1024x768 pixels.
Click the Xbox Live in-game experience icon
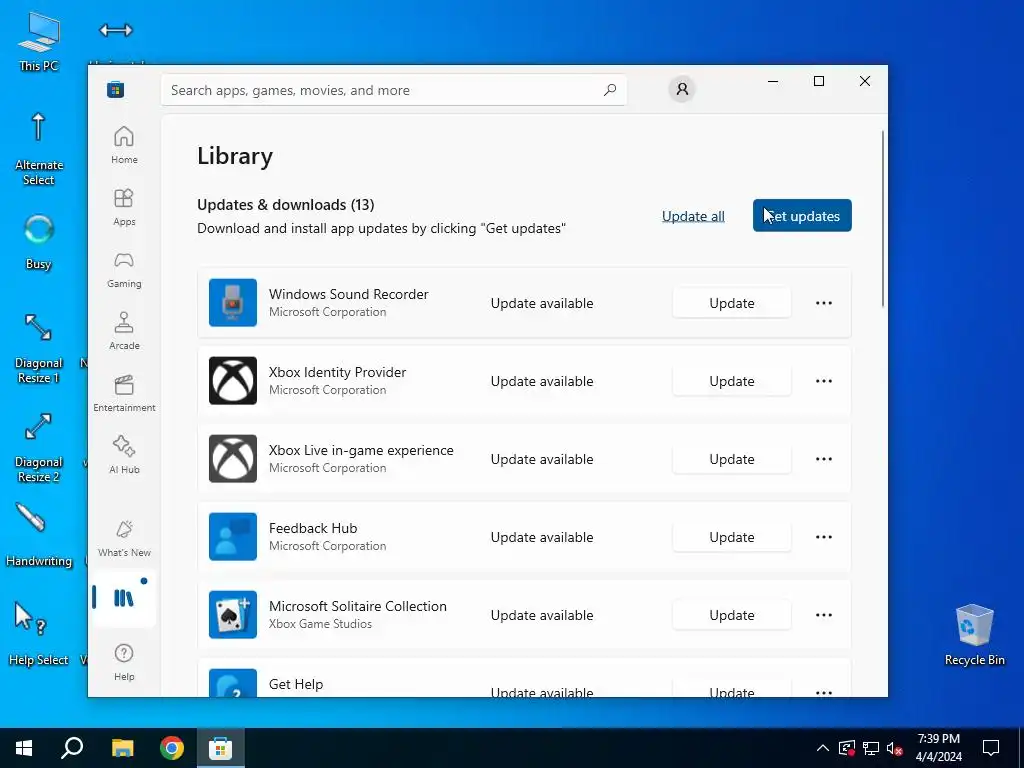pyautogui.click(x=232, y=458)
